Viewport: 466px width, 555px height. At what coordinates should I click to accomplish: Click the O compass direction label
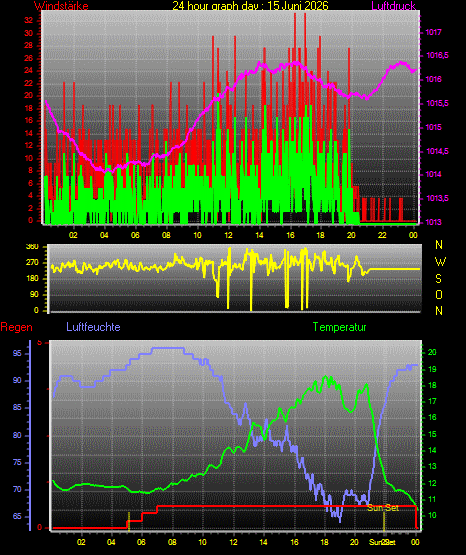coord(439,294)
